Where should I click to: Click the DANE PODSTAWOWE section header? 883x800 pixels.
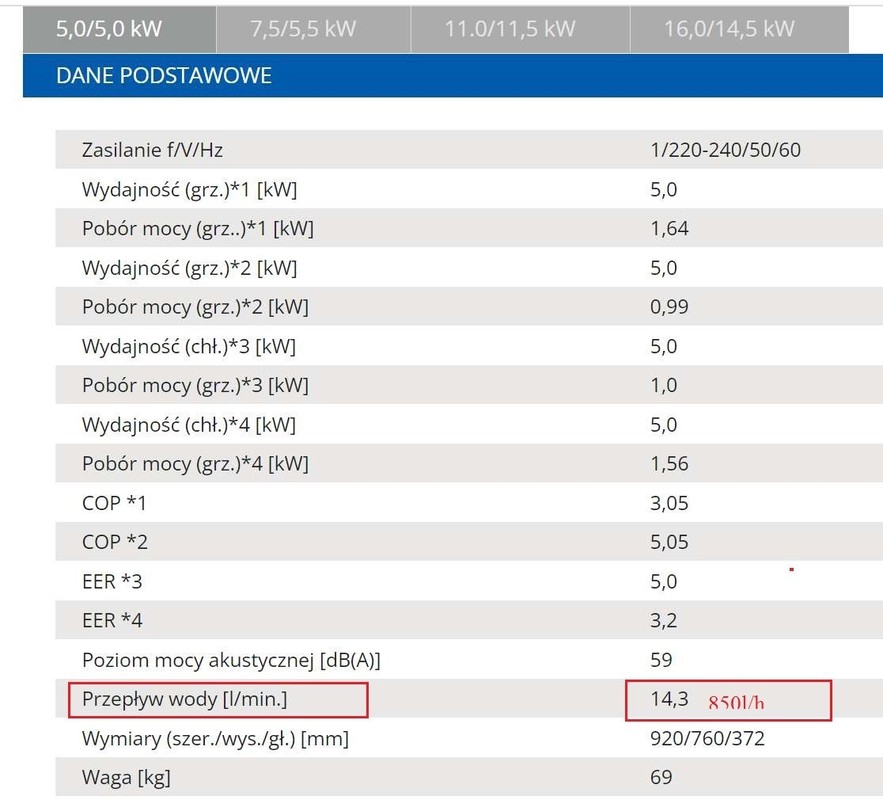pos(164,76)
